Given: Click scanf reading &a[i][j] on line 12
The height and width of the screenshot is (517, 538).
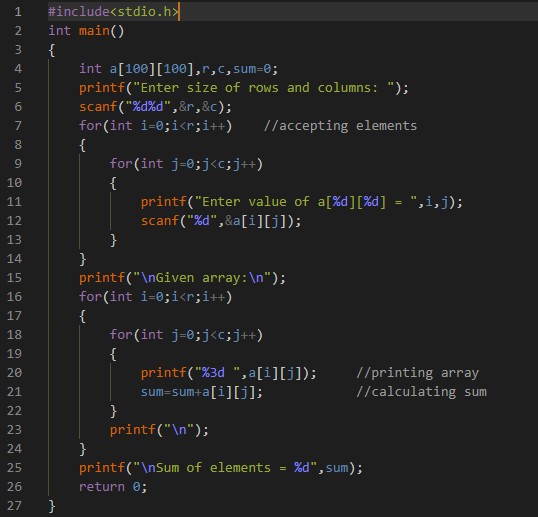Looking at the screenshot, I should click(221, 221).
